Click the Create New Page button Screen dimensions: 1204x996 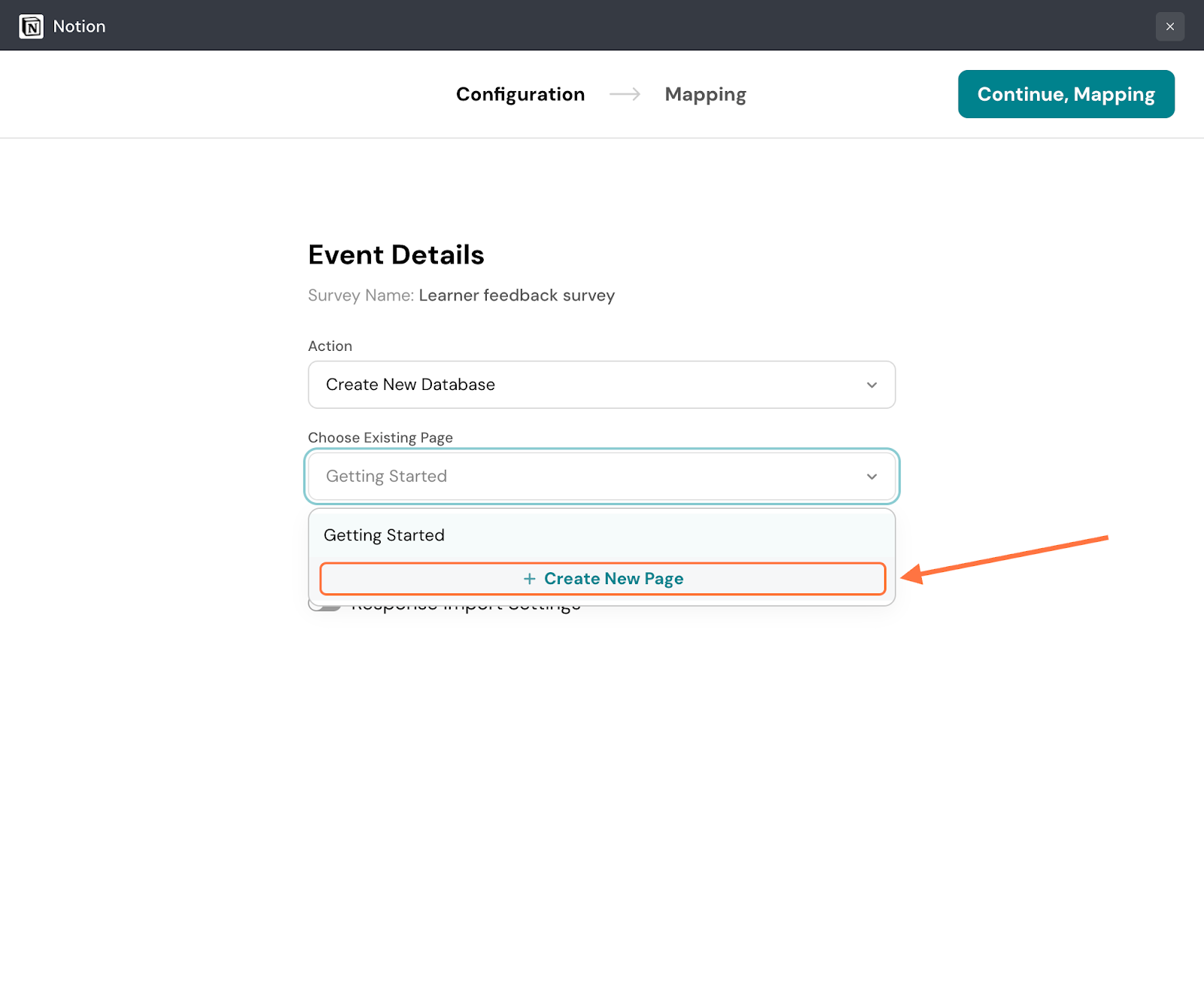[613, 579]
